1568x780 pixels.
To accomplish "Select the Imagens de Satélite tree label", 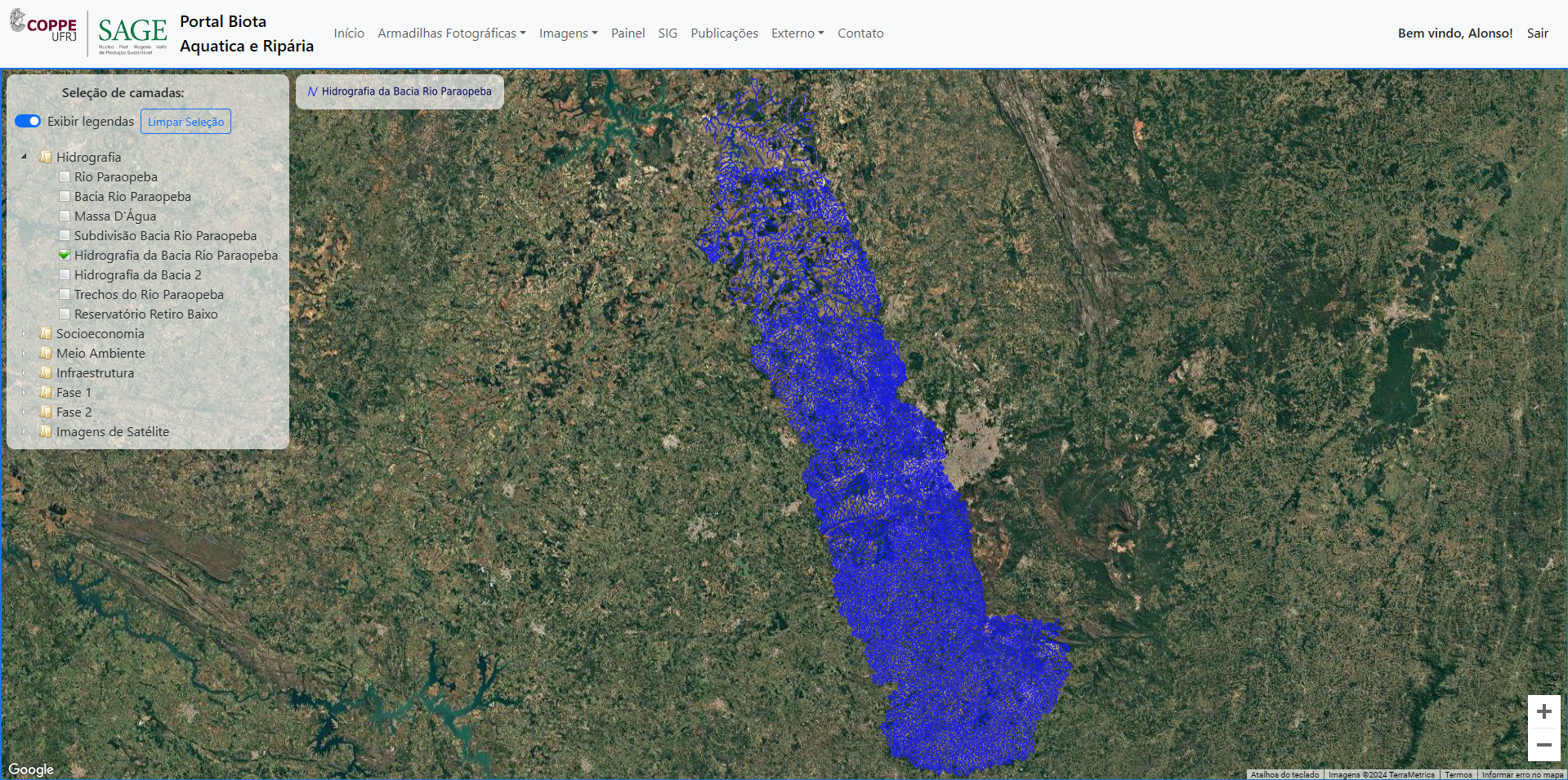I will (x=113, y=431).
